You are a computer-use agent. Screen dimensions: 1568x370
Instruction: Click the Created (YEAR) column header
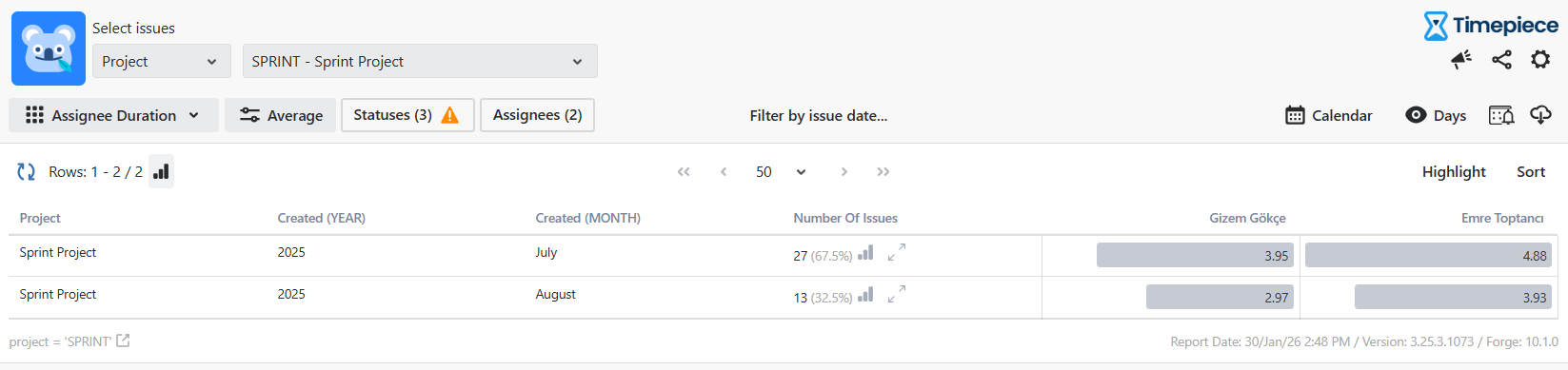point(322,218)
